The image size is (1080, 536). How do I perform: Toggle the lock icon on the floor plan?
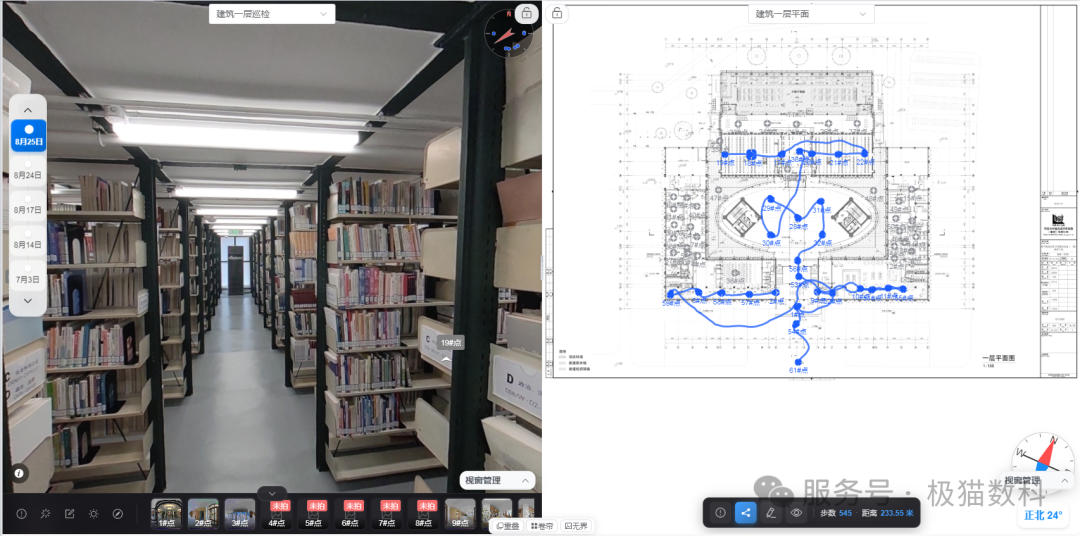tap(557, 13)
